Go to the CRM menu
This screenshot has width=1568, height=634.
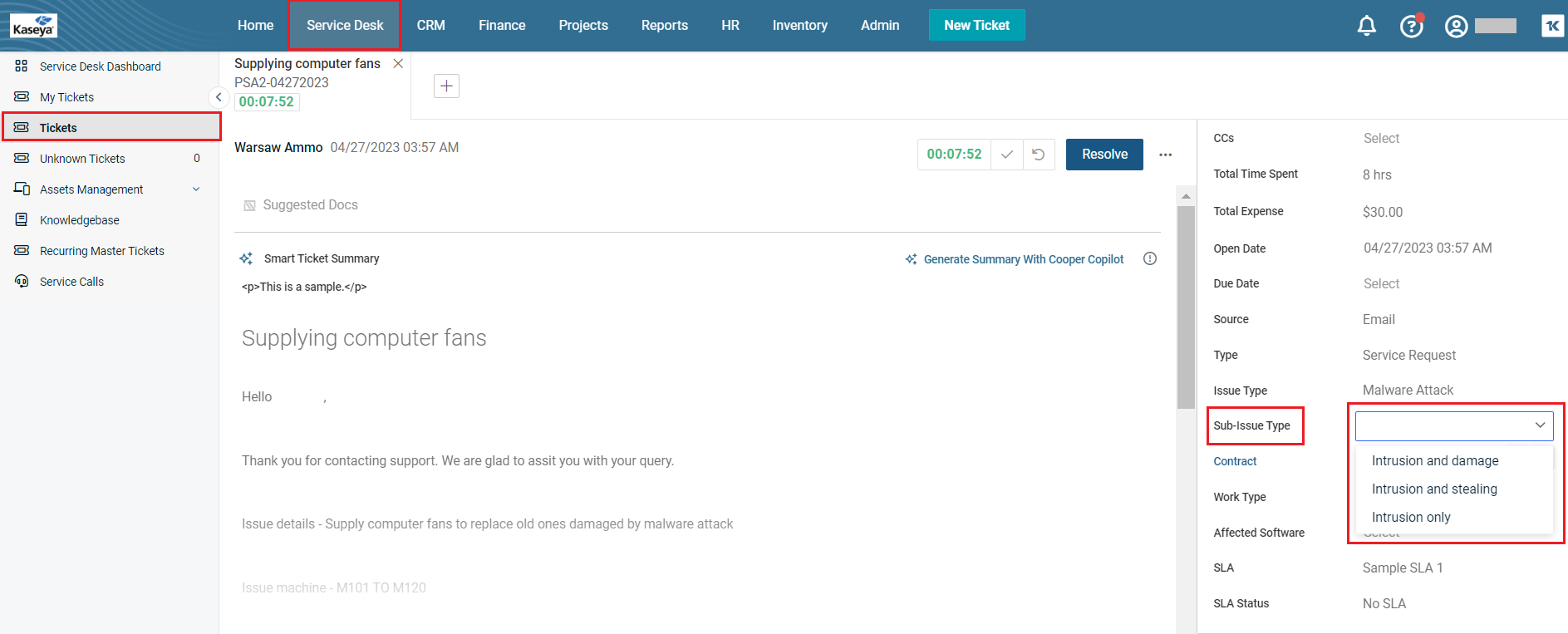point(430,26)
